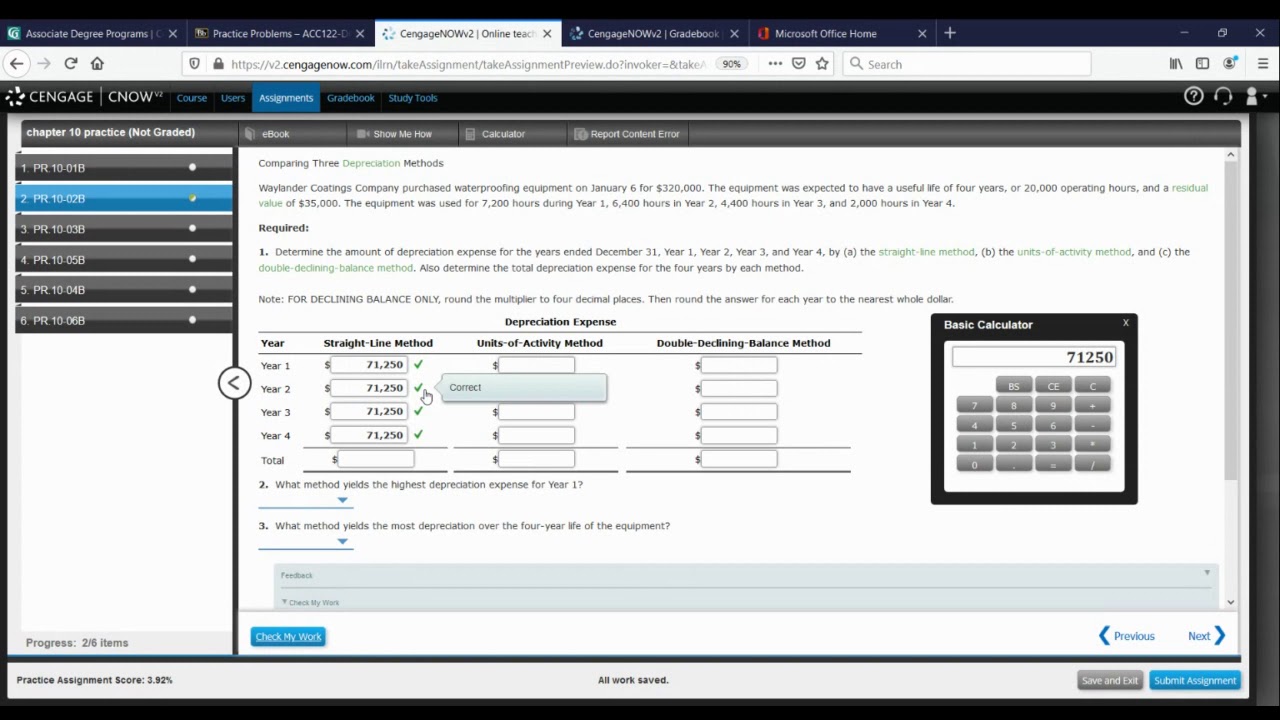Go back with the browser back arrow

17,64
